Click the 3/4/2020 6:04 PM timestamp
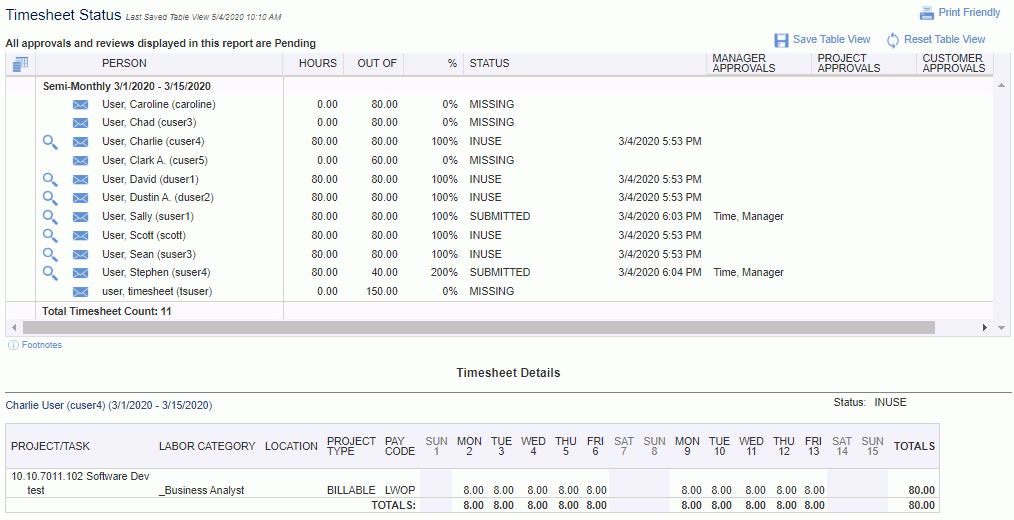1014x520 pixels. pyautogui.click(x=660, y=273)
